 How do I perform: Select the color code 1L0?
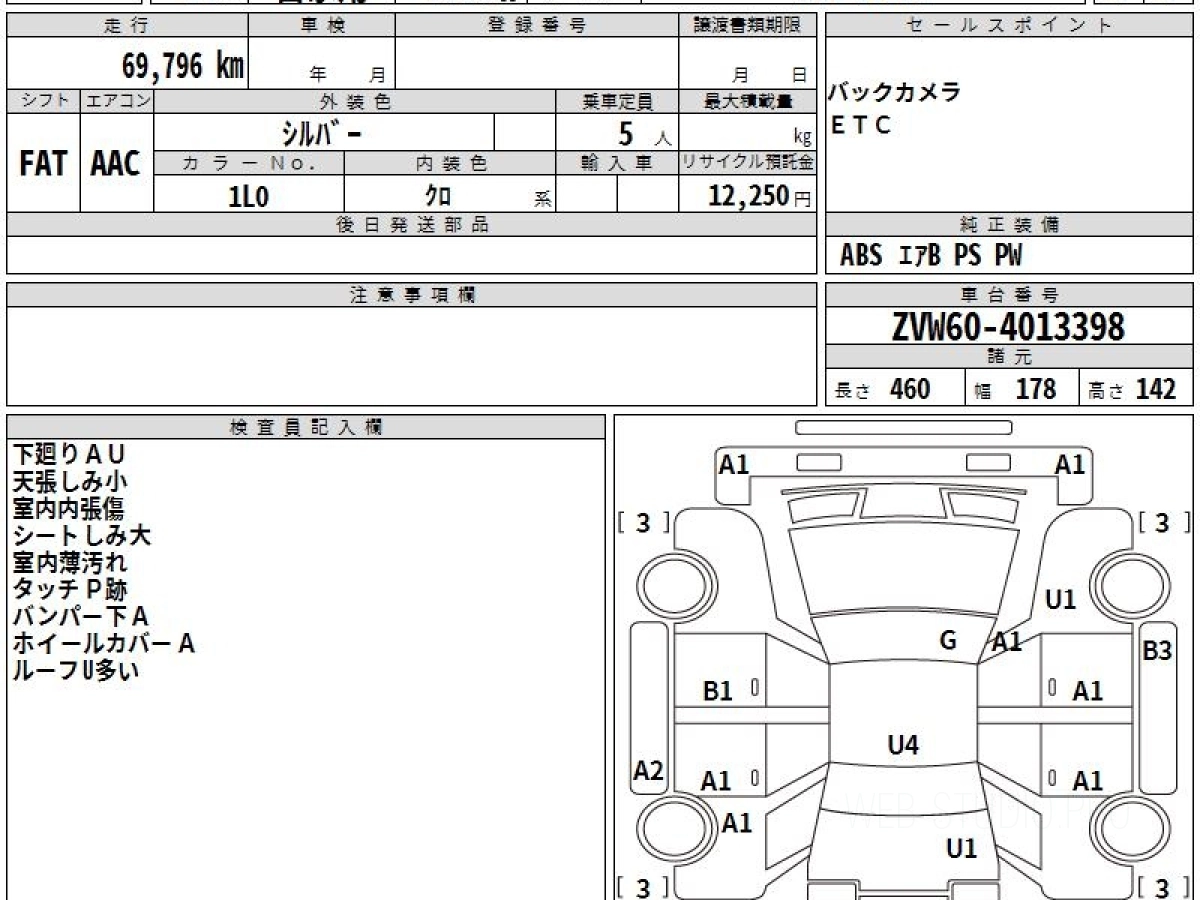pos(249,196)
